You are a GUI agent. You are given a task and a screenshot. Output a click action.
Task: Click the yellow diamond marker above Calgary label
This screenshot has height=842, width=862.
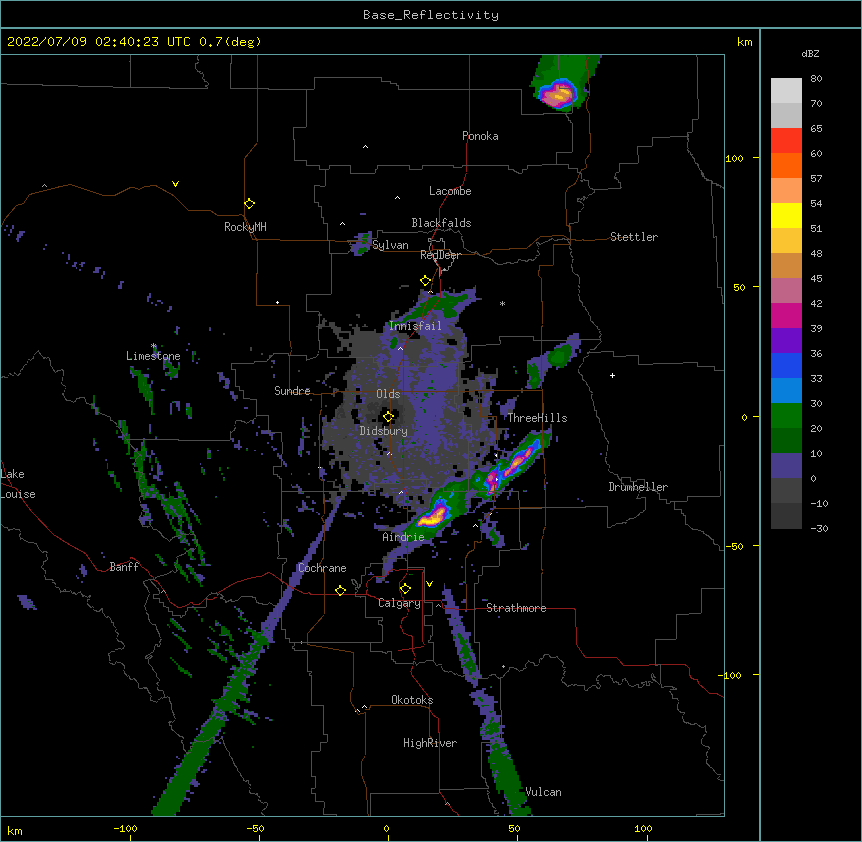coord(406,589)
